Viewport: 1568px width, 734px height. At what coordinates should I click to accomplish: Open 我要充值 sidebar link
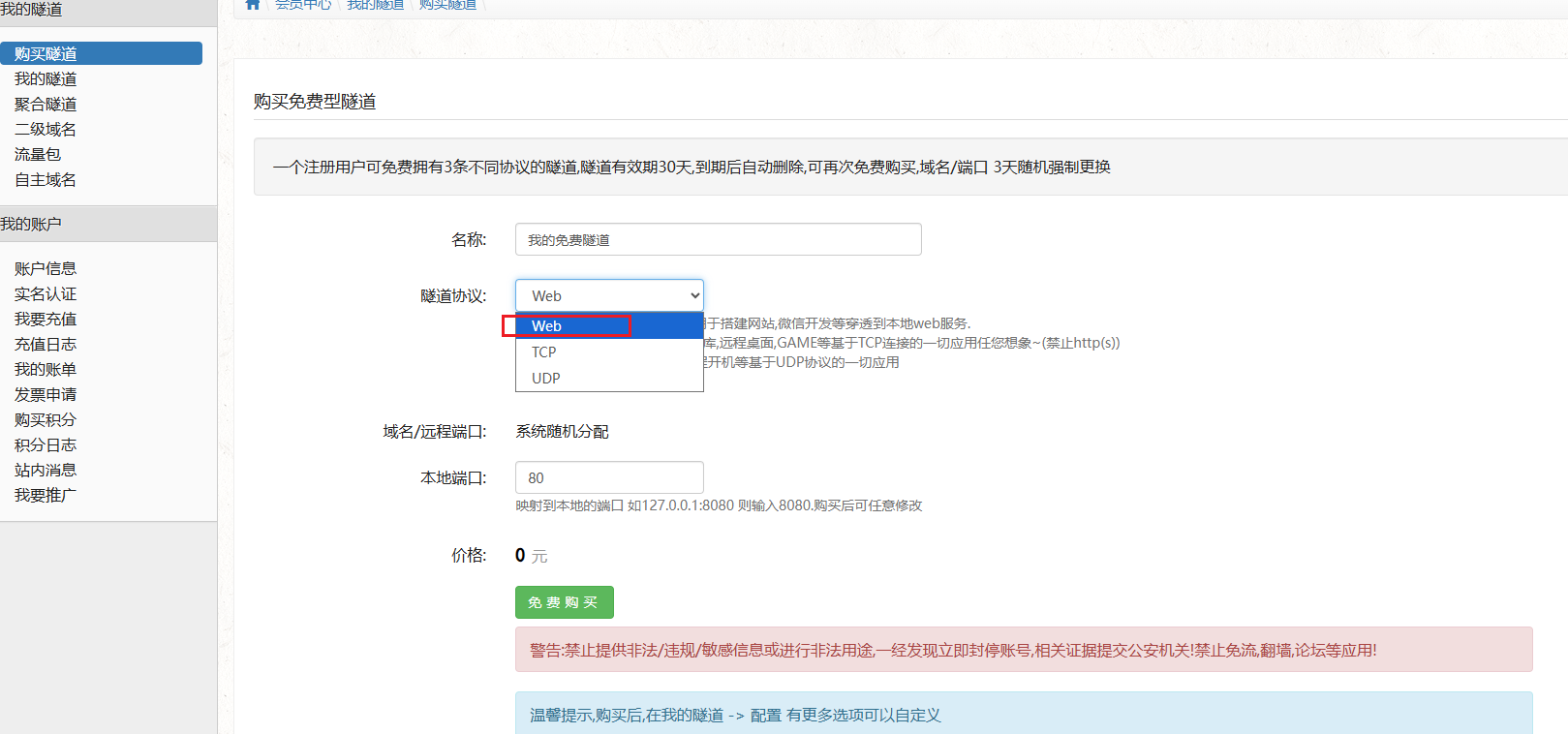coord(46,319)
